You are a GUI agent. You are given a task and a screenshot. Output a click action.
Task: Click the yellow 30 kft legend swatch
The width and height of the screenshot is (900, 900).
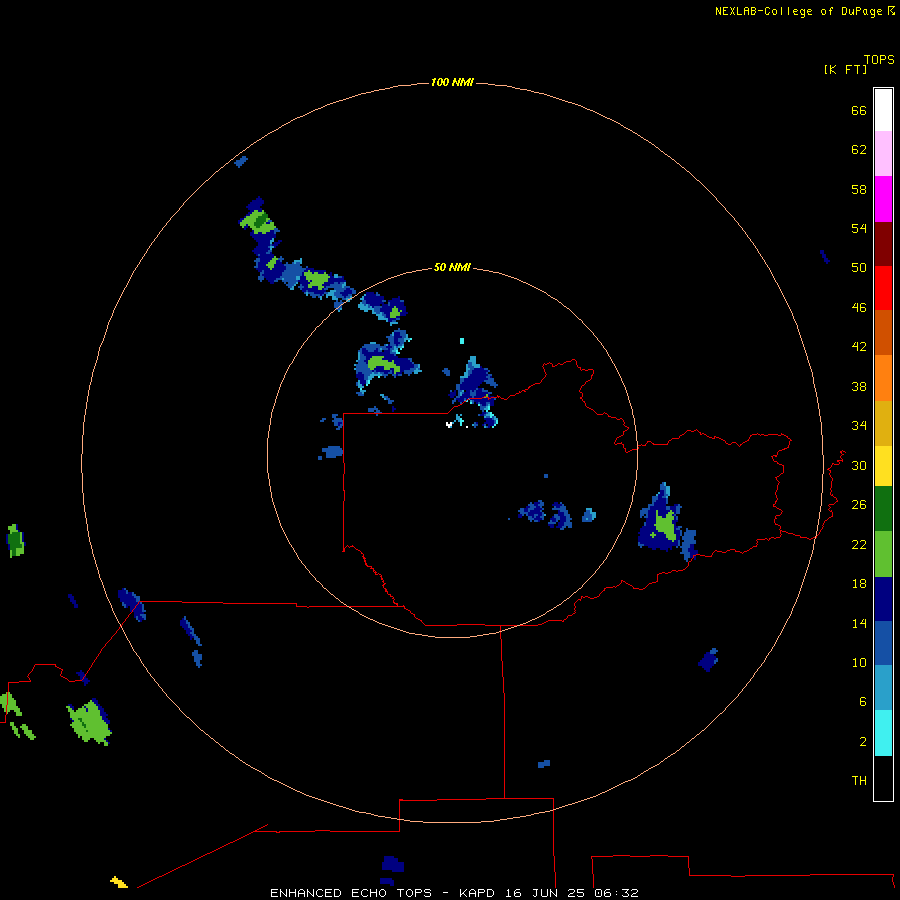[883, 466]
